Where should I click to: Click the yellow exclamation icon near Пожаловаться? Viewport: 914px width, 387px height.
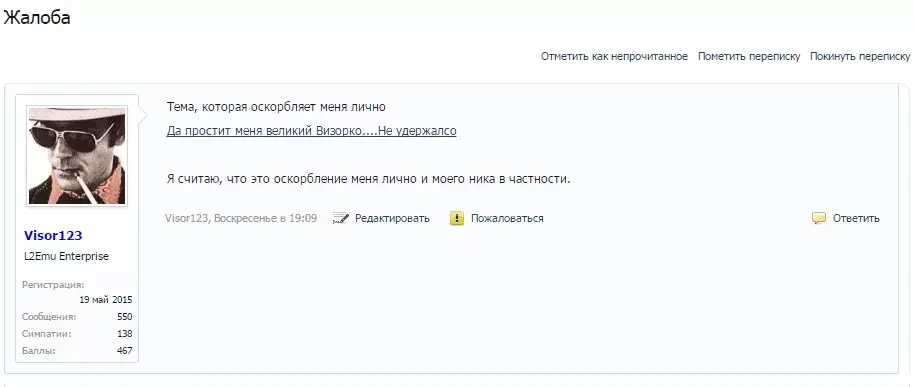coord(456,219)
